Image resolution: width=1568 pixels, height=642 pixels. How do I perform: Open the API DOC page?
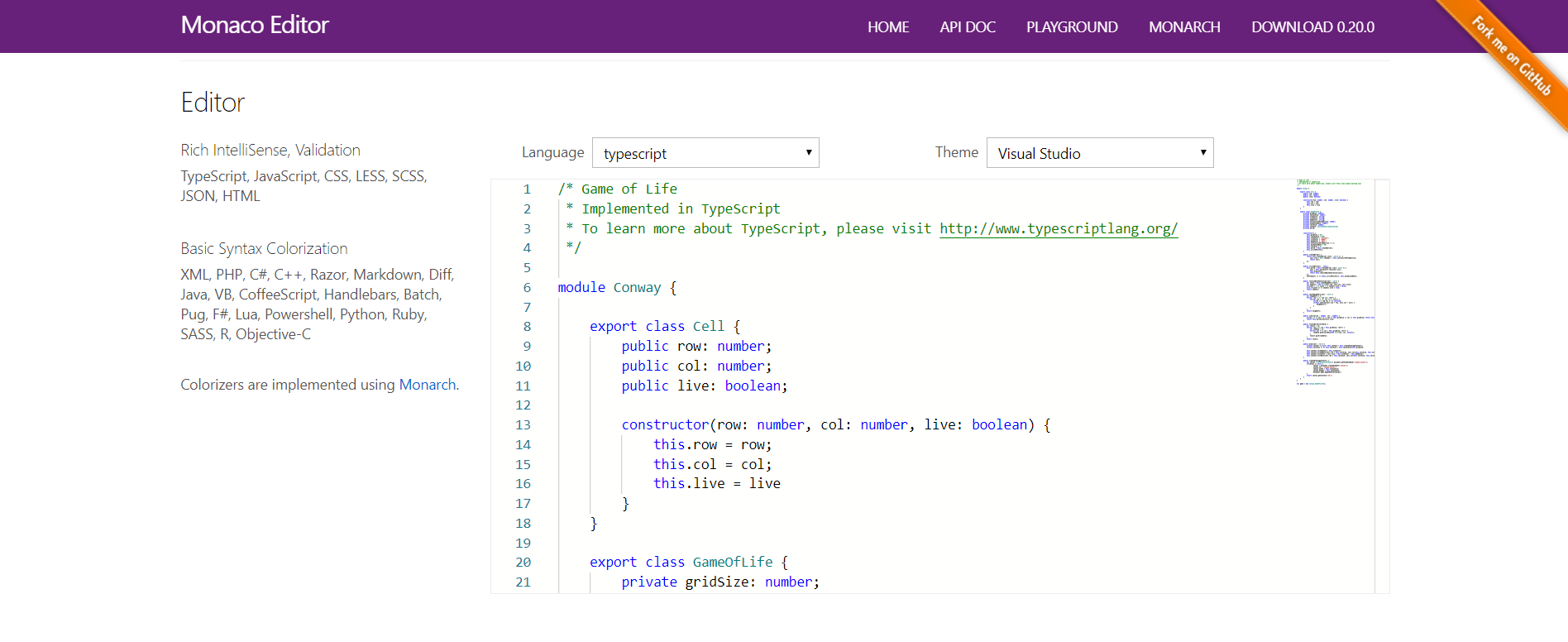coord(967,27)
